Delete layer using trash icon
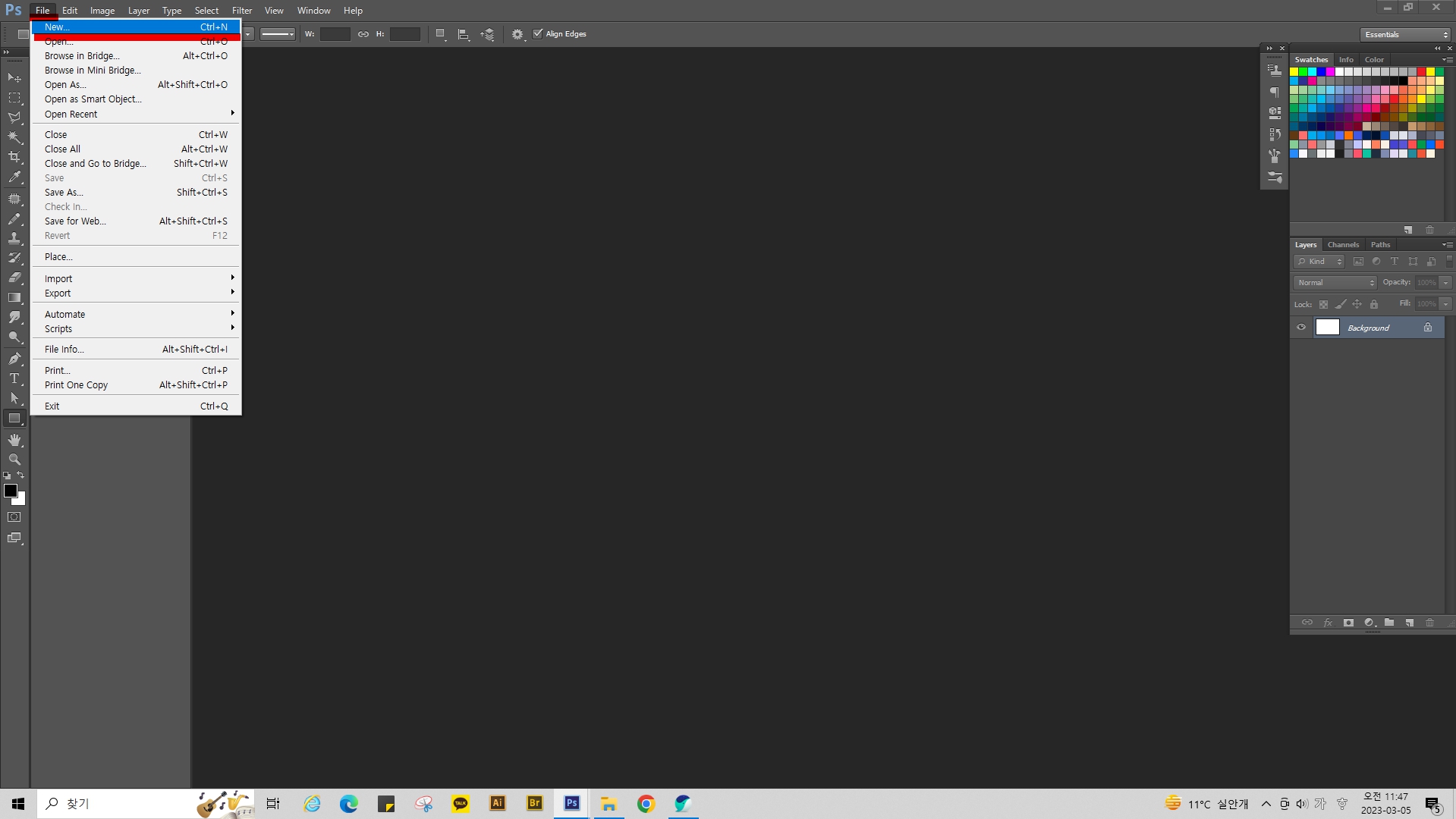This screenshot has height=819, width=1456. pos(1430,623)
